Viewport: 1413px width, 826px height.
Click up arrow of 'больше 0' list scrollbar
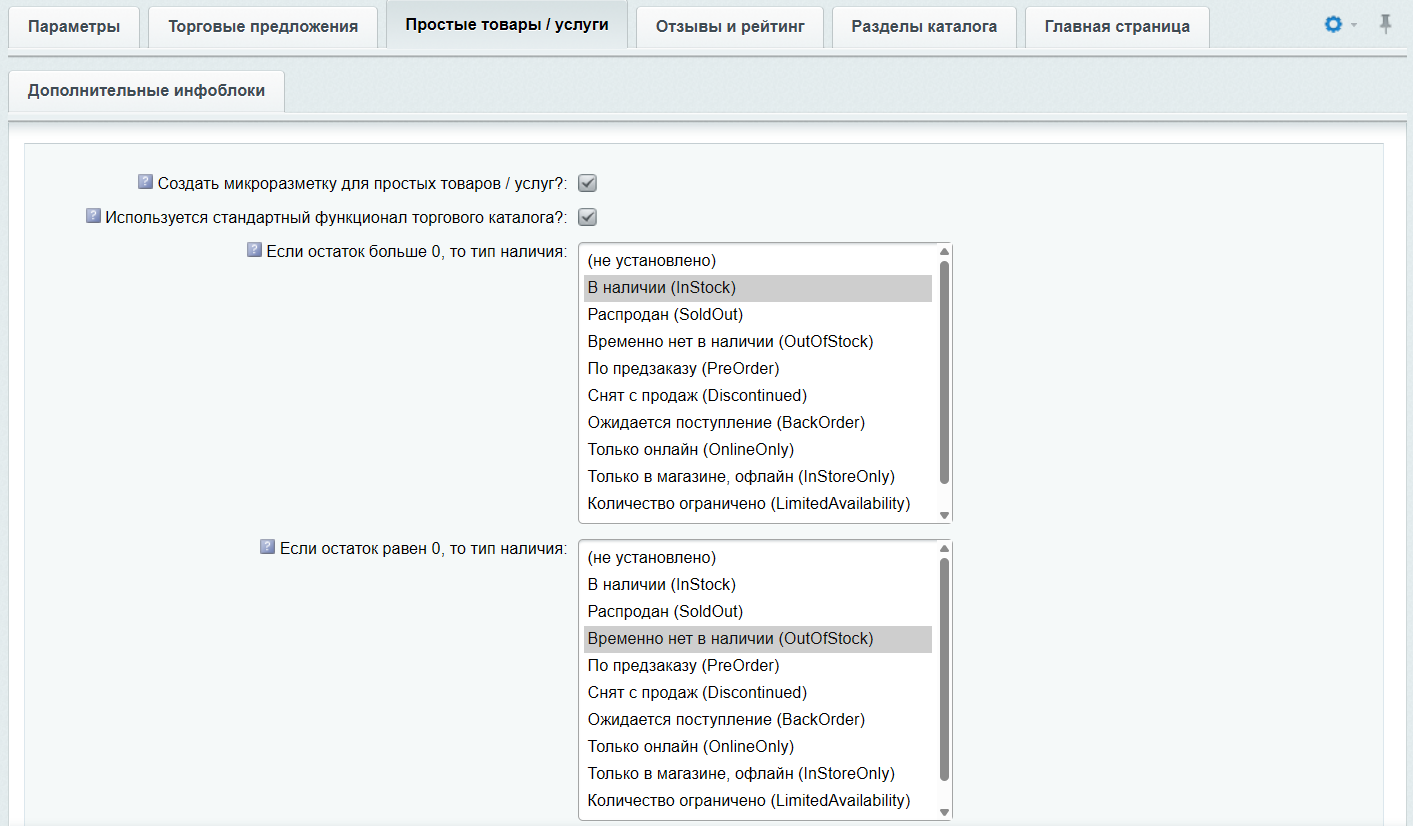pos(944,252)
